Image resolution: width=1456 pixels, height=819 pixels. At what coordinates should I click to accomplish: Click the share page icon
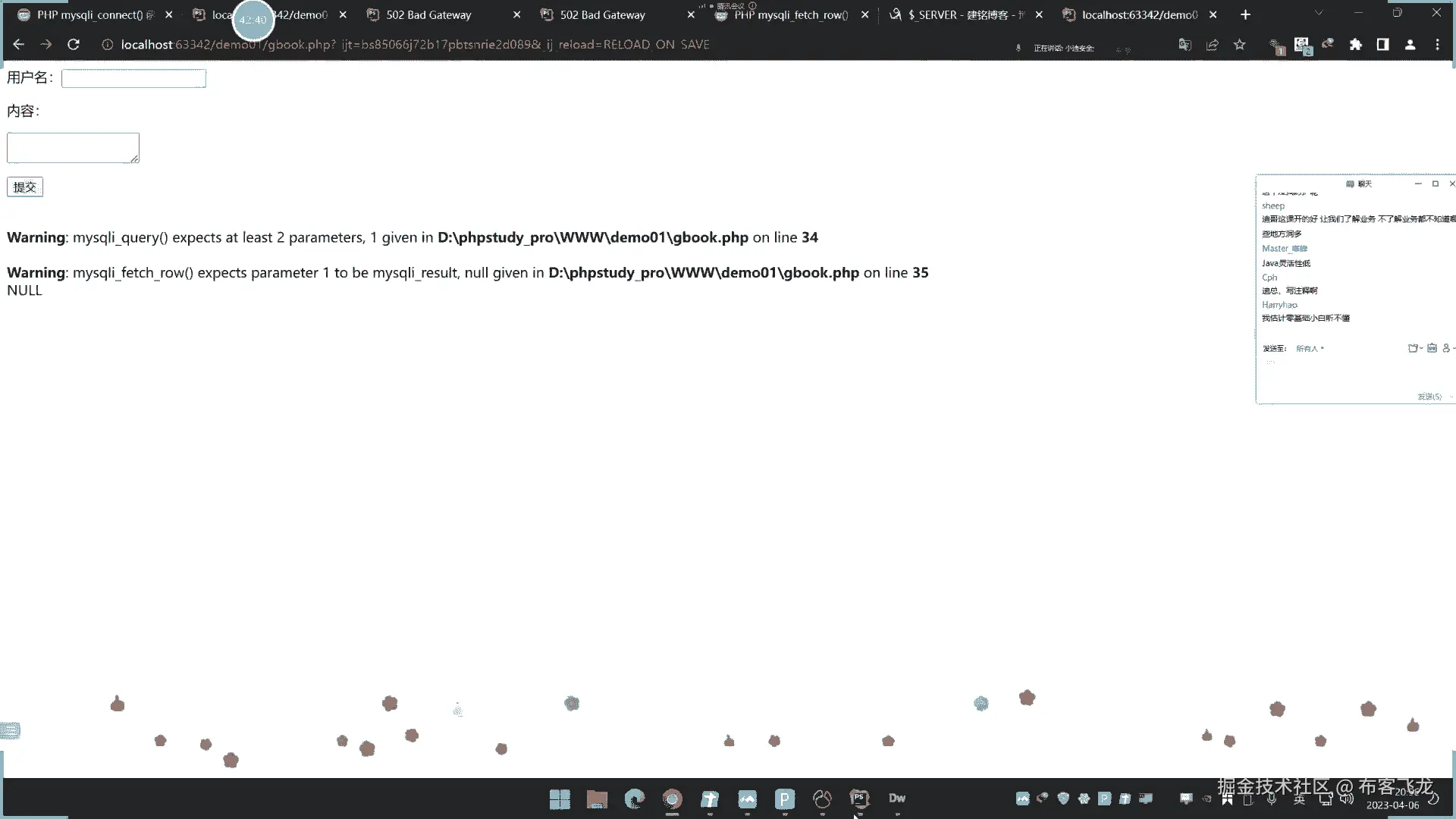1212,45
